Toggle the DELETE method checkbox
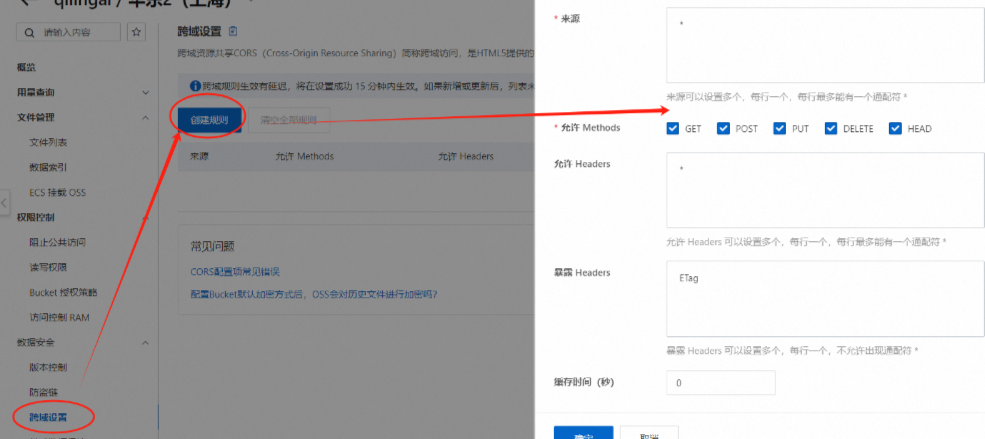This screenshot has height=439, width=985. [831, 129]
